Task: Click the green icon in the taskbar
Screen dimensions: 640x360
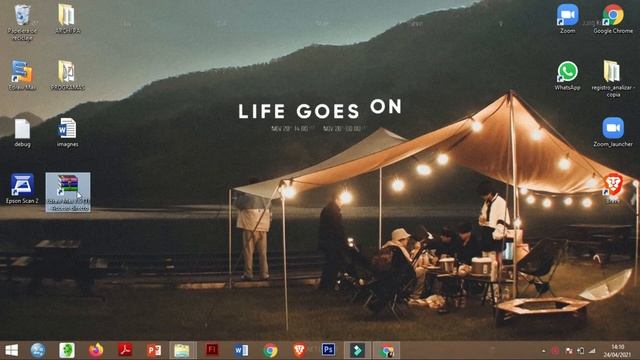Action: click(67, 350)
